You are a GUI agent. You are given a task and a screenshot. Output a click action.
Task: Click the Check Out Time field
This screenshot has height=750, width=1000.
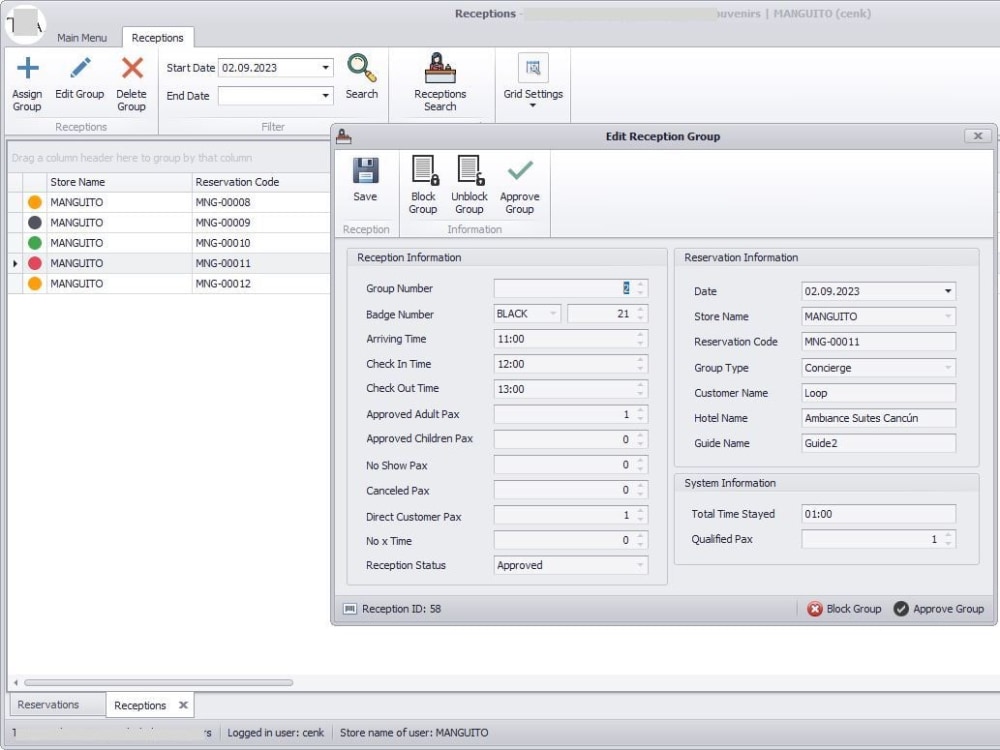click(570, 389)
